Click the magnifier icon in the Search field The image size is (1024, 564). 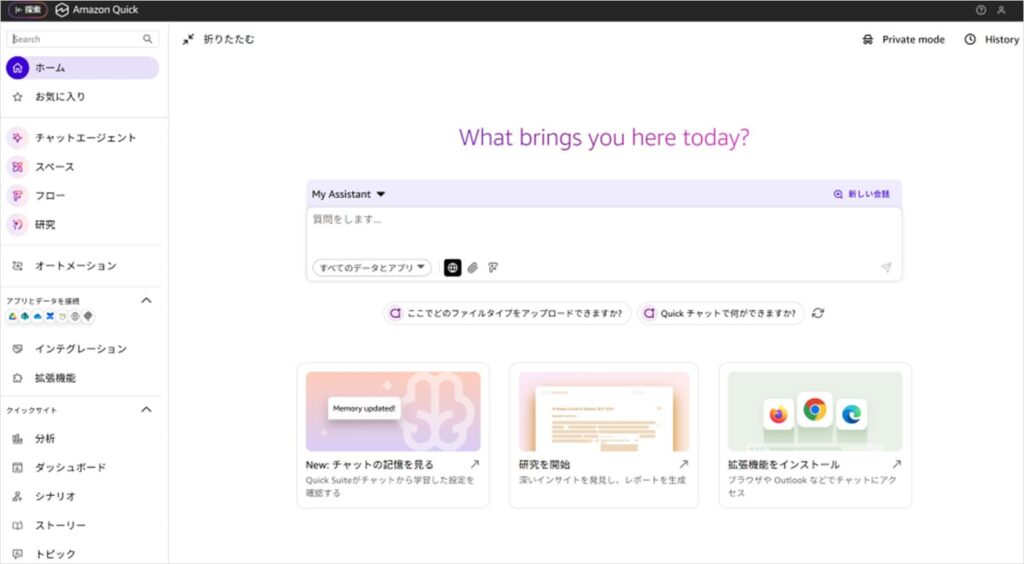(x=148, y=39)
